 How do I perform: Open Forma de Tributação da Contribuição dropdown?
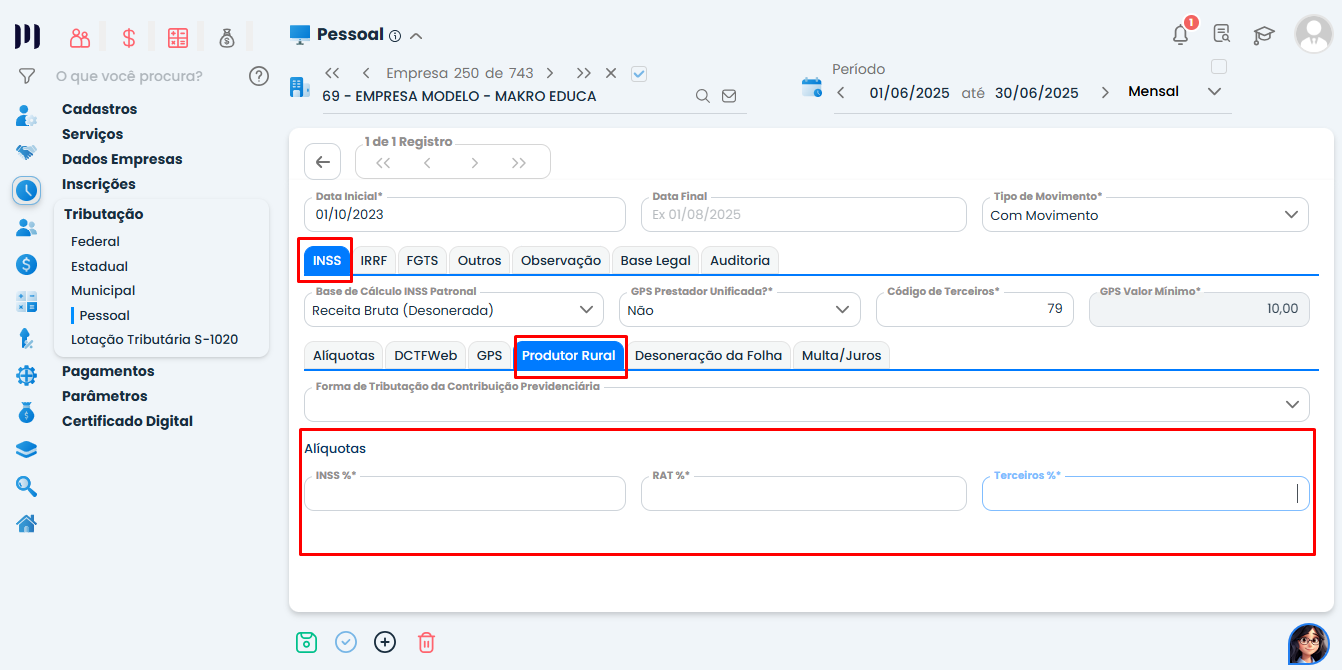1291,404
